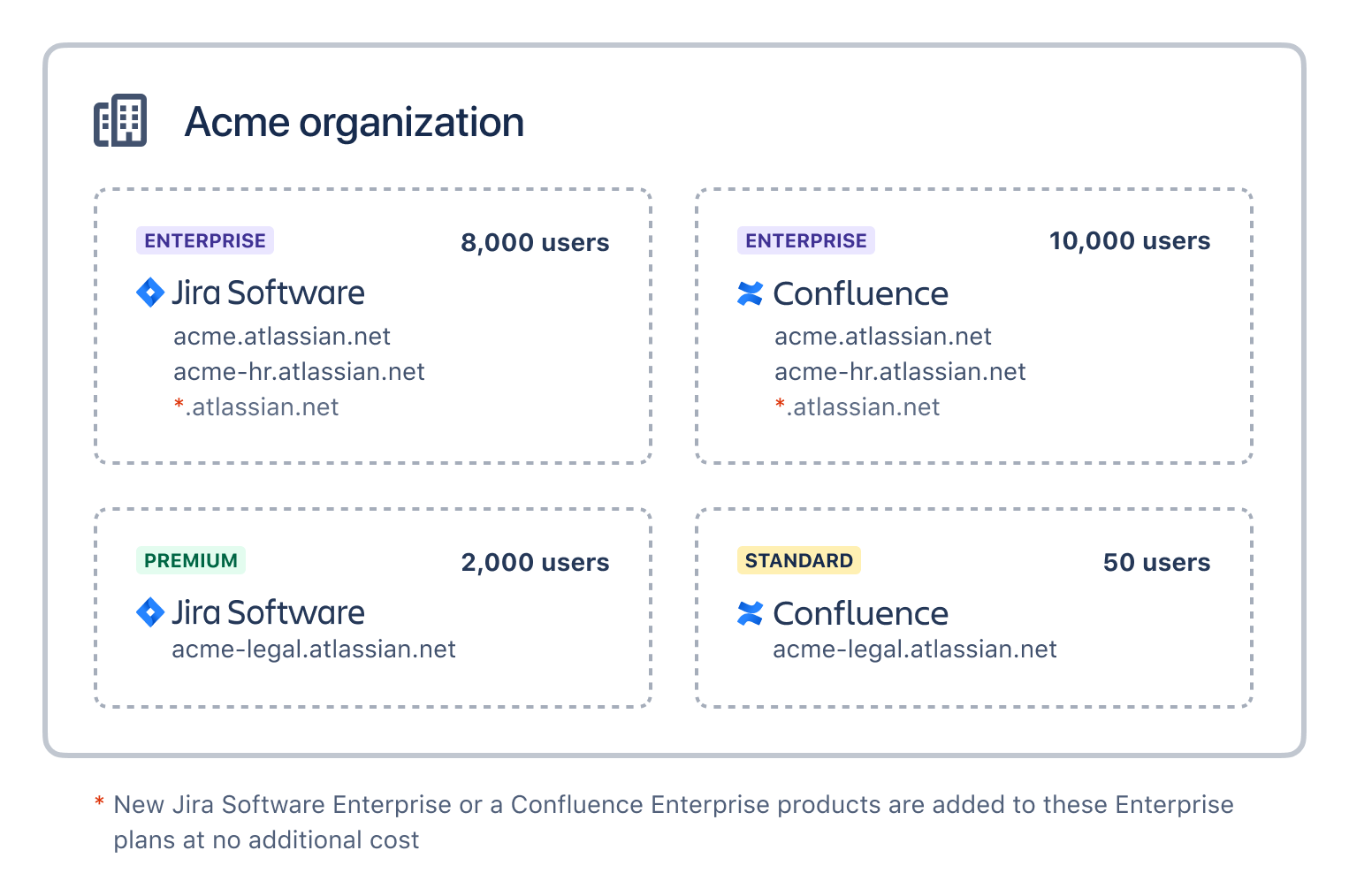The width and height of the screenshot is (1349, 896).
Task: Select the 50 users count on Standard card
Action: tap(1155, 562)
